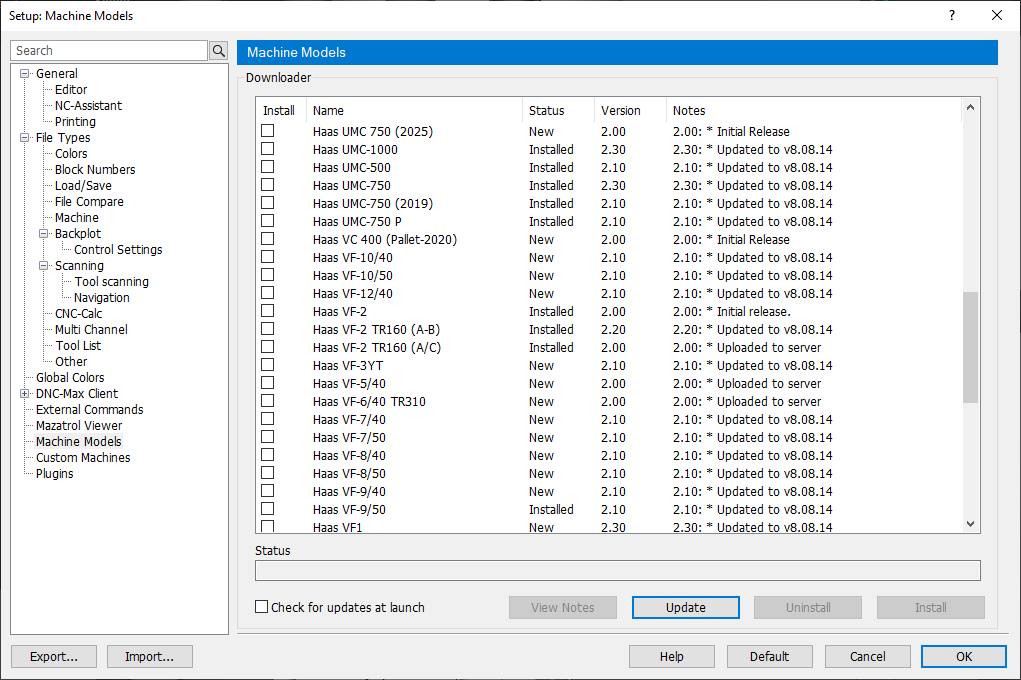
Task: Expand the DNC-Max Client node
Action: [25, 394]
